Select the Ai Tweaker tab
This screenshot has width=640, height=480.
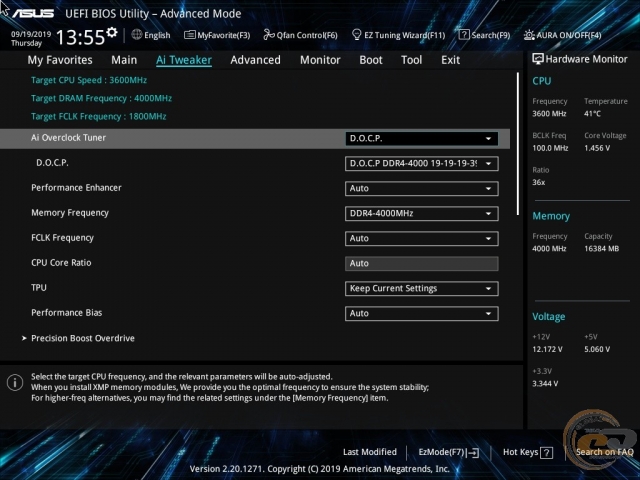coord(184,60)
